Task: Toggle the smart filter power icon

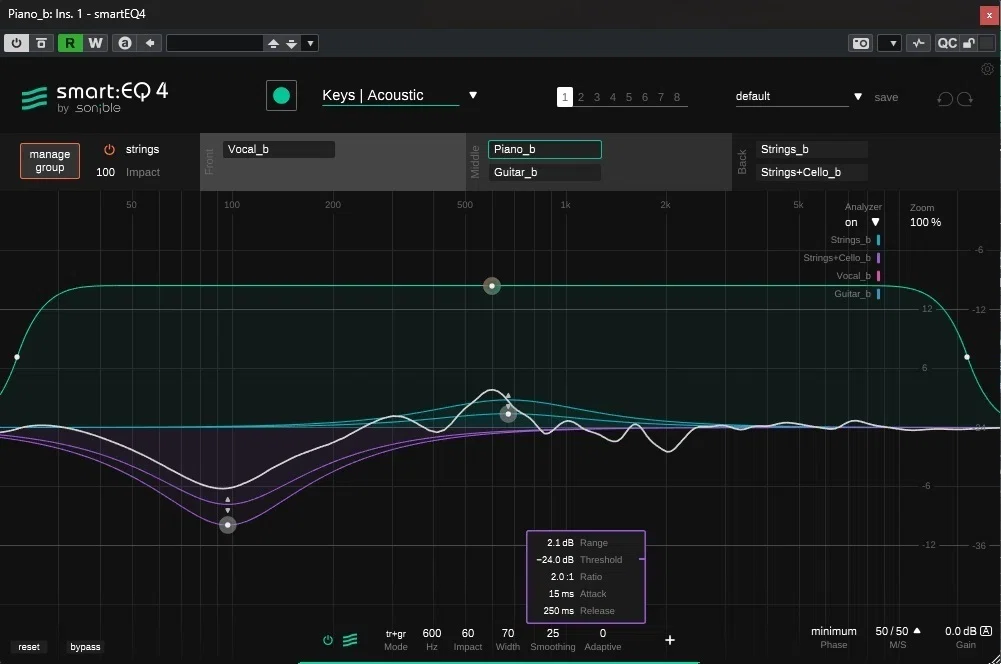Action: pos(327,640)
